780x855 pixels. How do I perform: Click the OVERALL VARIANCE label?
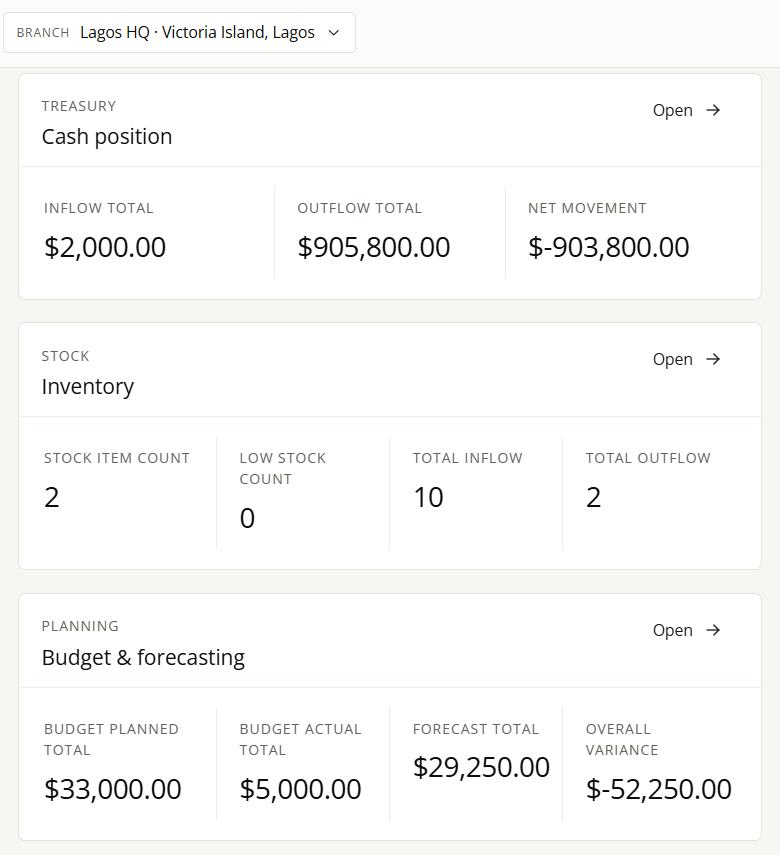[x=622, y=739]
